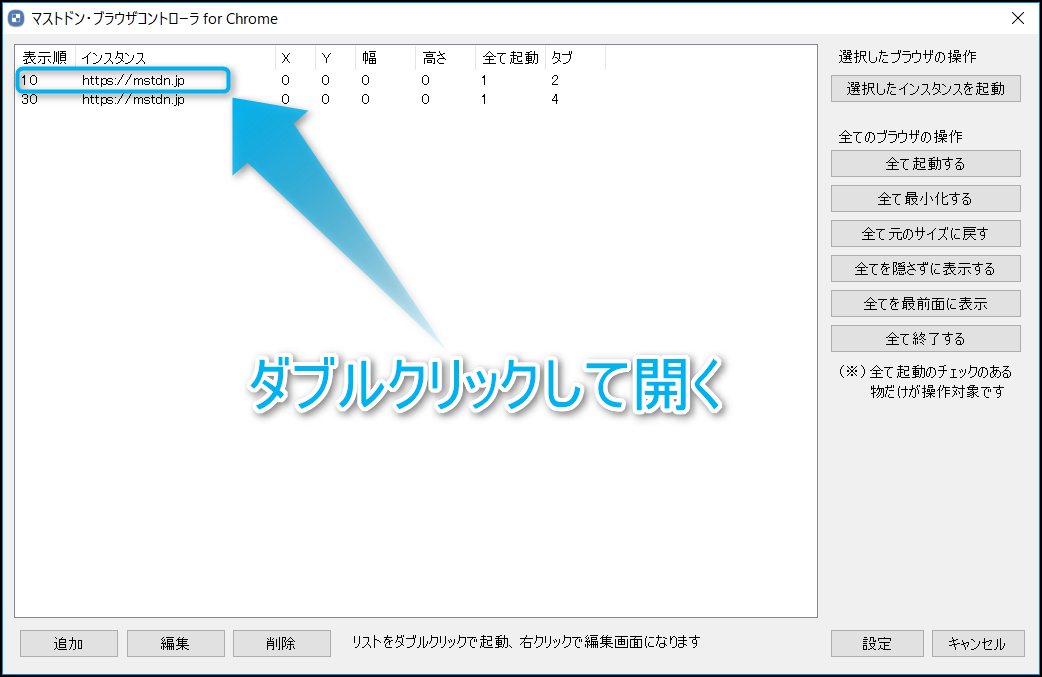Click the キャンセル button
Viewport: 1042px width, 677px height.
click(x=977, y=644)
